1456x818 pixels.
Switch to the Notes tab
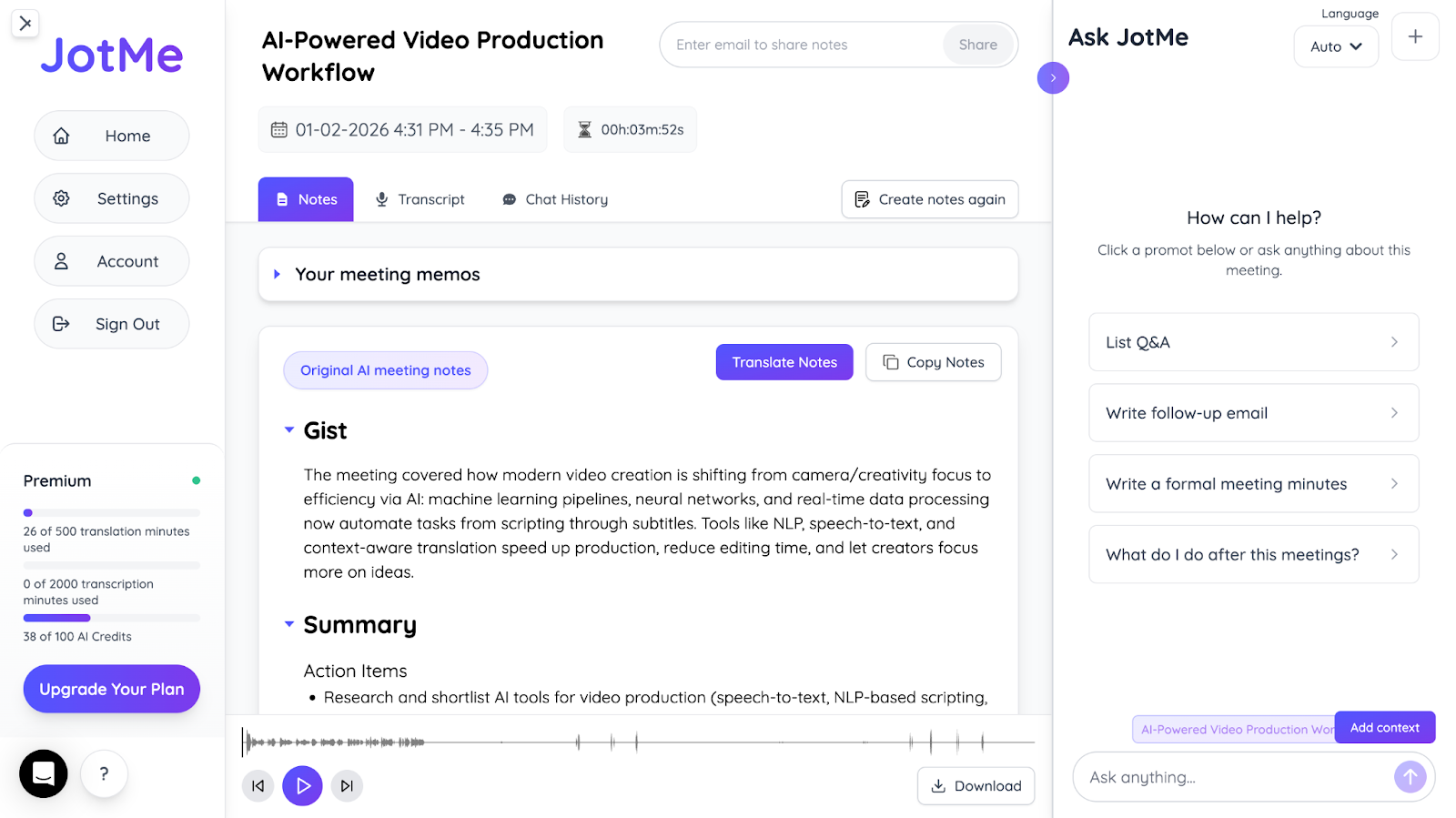click(x=306, y=199)
